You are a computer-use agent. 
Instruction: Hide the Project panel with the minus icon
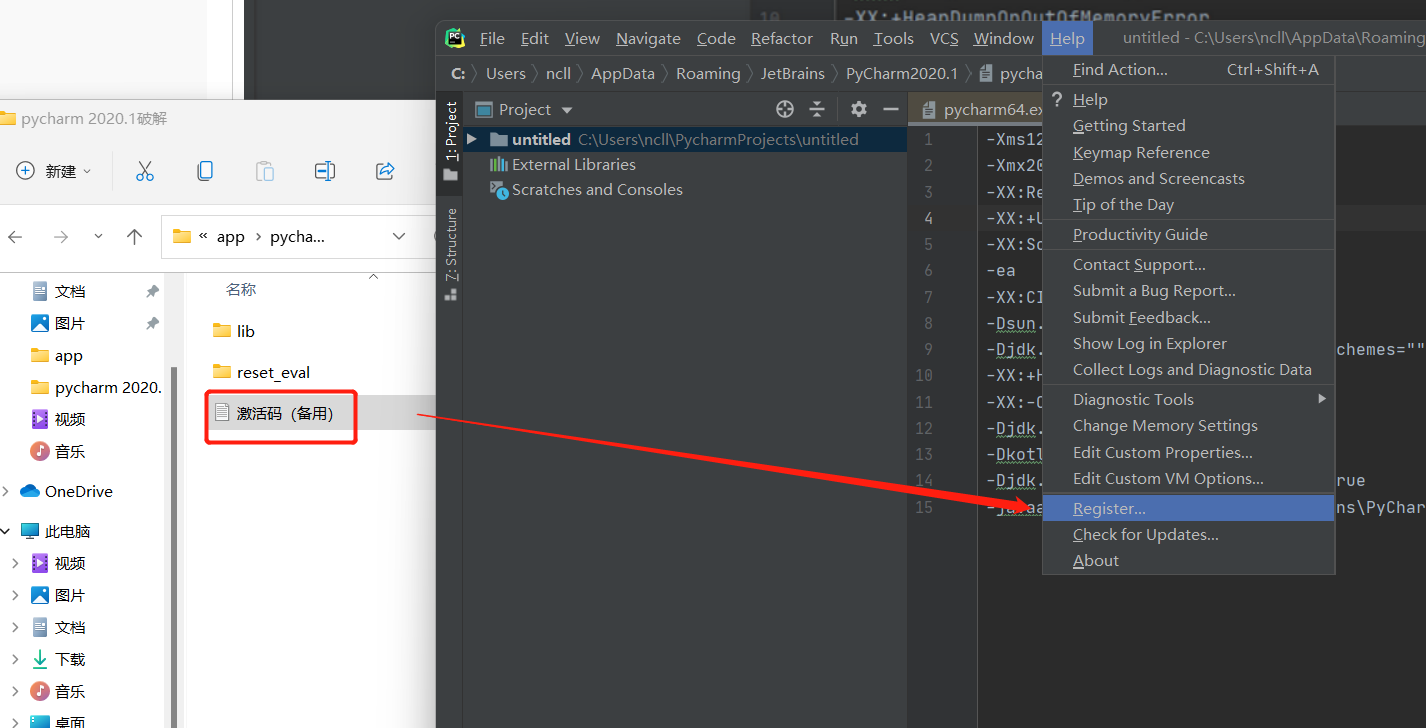point(891,109)
